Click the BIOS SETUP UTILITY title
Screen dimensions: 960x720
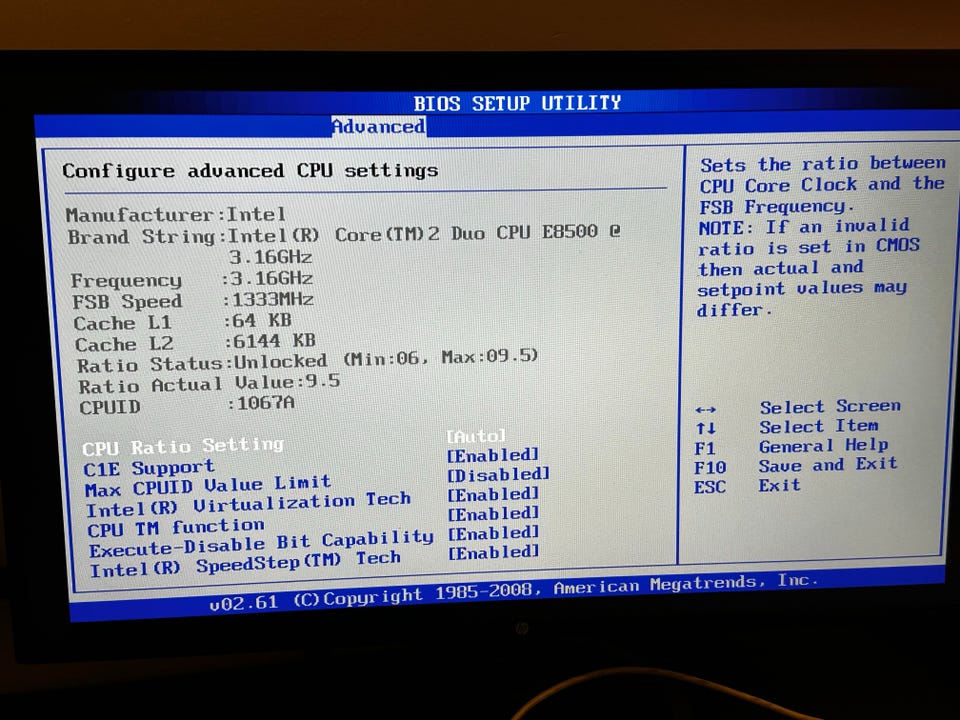click(x=517, y=103)
